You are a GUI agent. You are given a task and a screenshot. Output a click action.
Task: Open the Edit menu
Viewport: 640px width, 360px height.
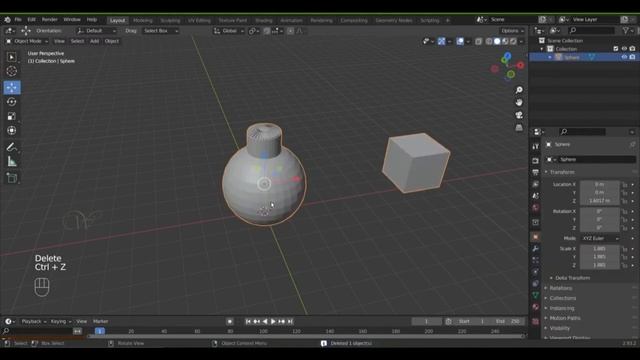pos(31,20)
